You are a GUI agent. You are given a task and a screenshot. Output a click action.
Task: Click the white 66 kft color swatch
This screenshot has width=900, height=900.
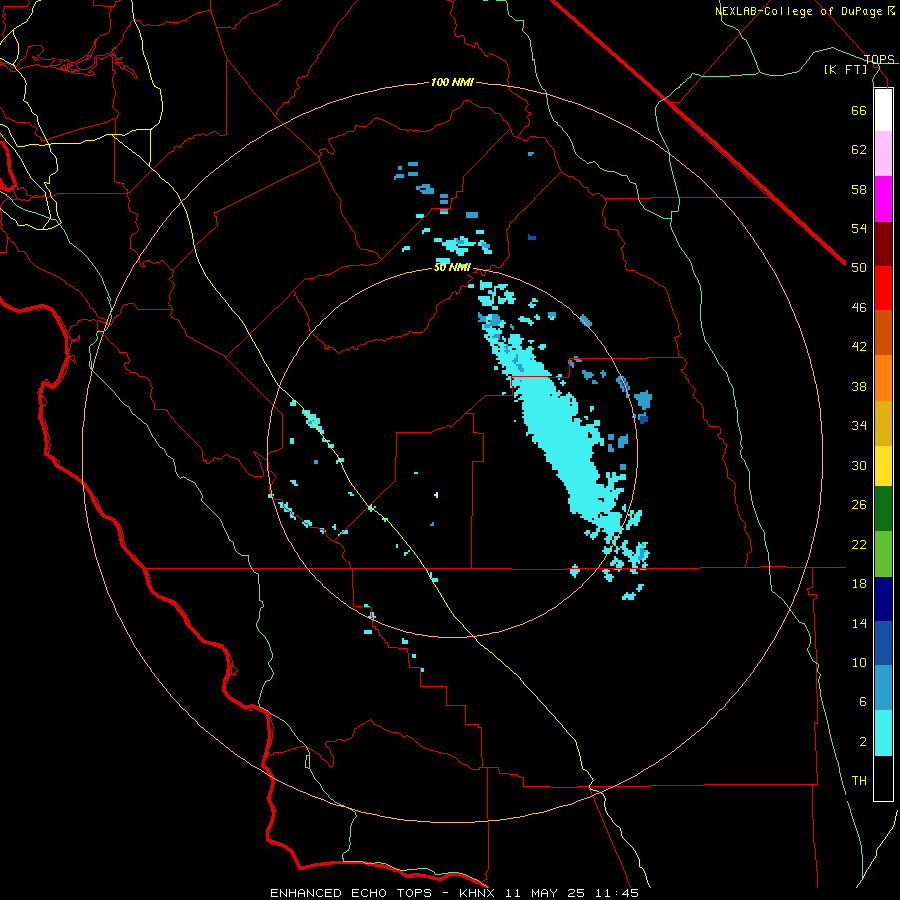coord(883,110)
